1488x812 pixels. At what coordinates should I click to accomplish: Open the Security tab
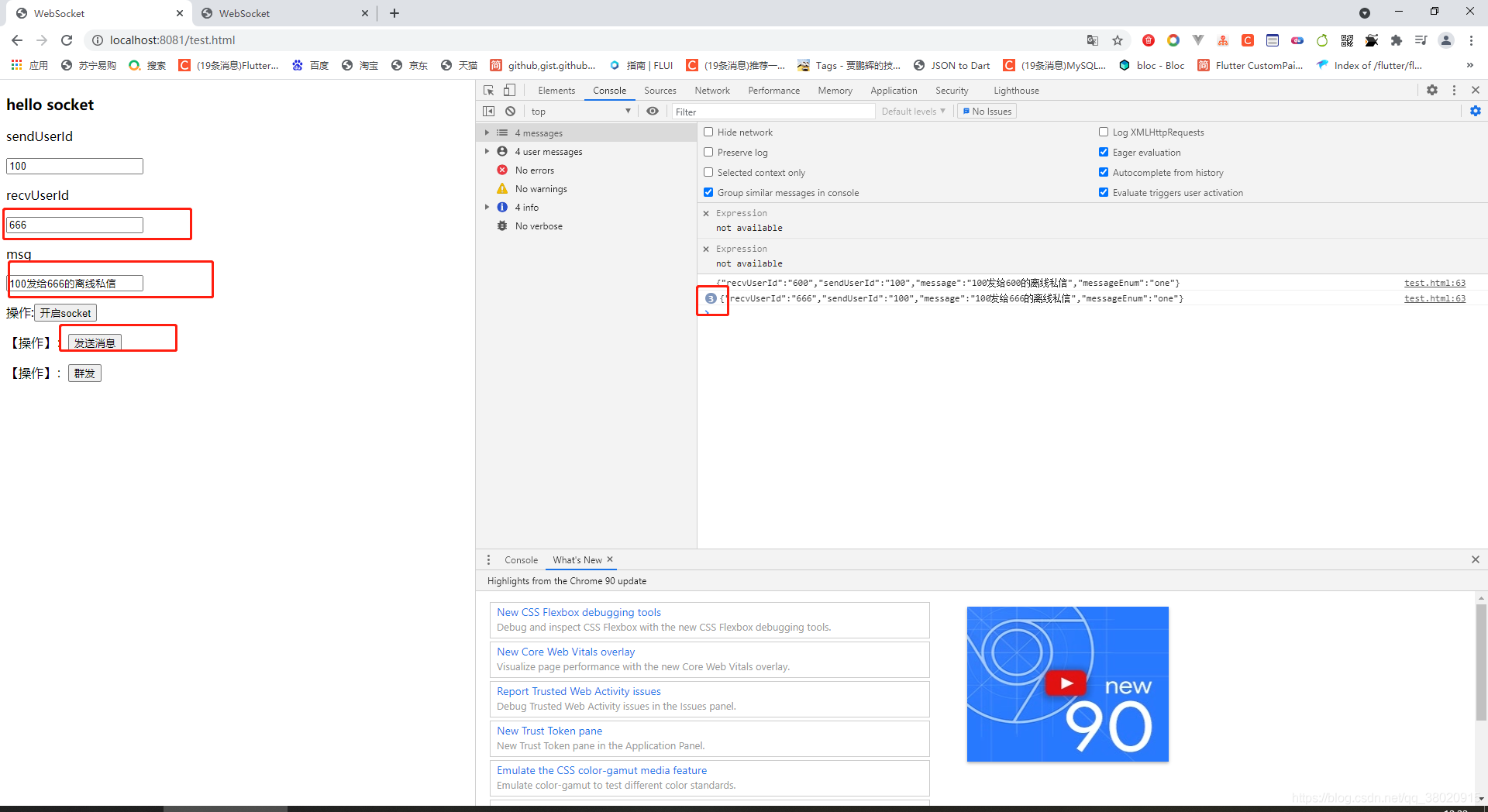[952, 91]
